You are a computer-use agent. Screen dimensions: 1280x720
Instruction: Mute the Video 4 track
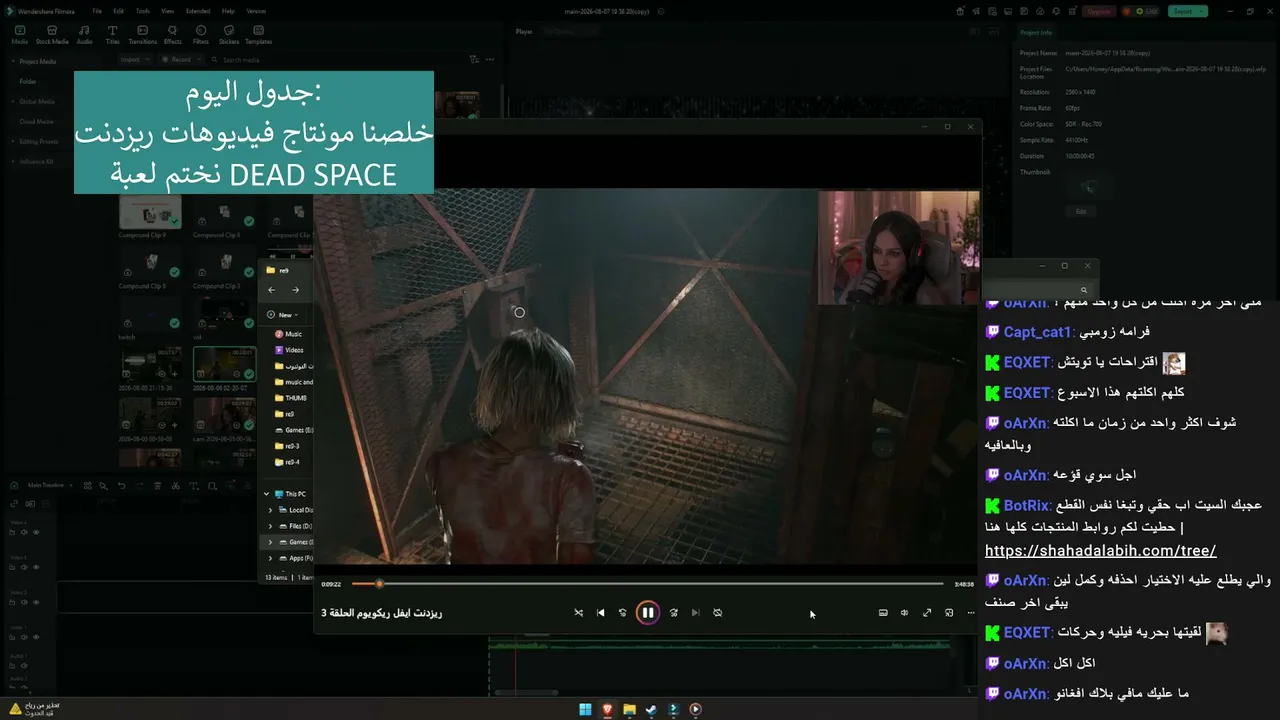pos(25,533)
